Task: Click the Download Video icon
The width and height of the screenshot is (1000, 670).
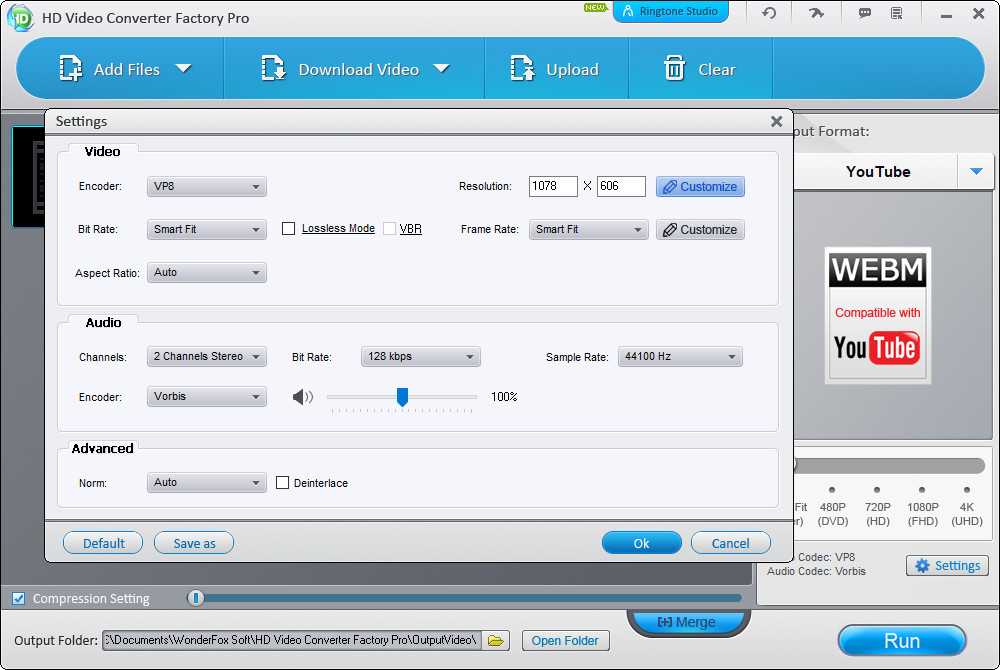Action: tap(273, 69)
